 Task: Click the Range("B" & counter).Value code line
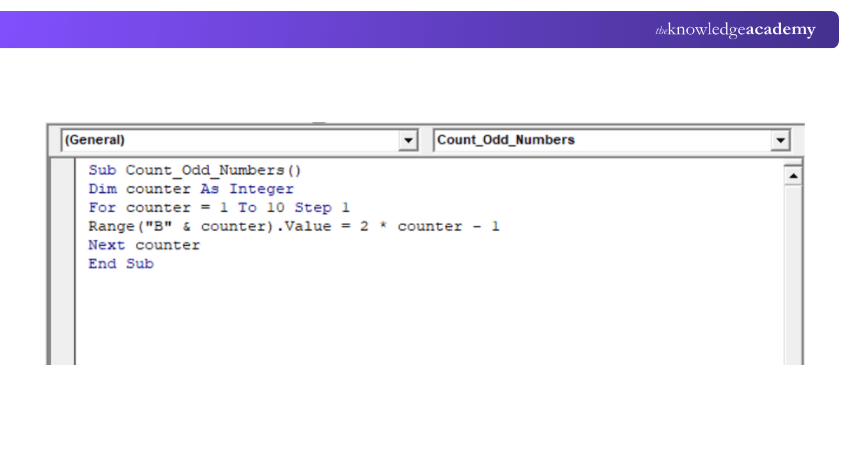294,226
